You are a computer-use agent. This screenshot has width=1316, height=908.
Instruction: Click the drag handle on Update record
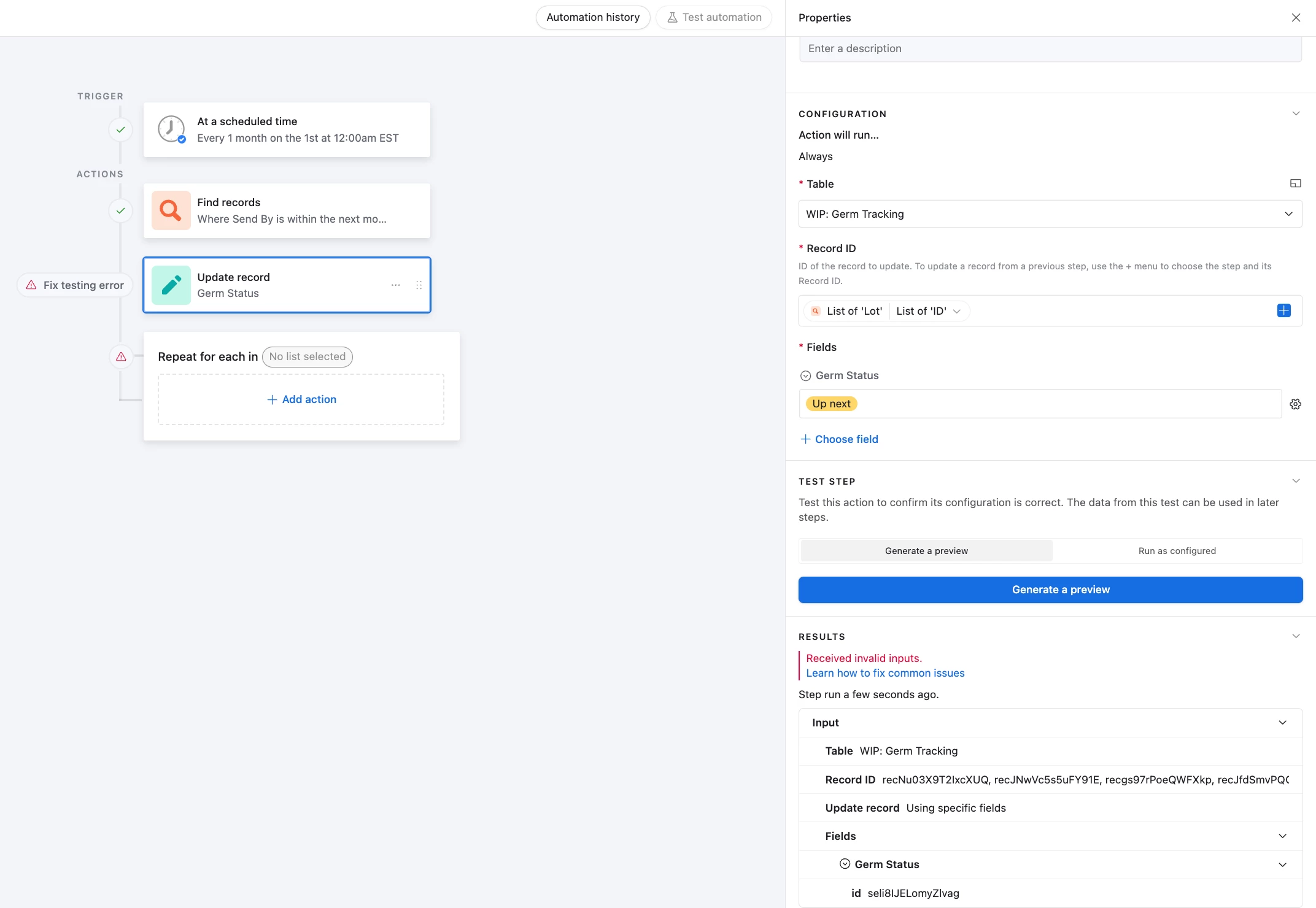click(x=419, y=285)
